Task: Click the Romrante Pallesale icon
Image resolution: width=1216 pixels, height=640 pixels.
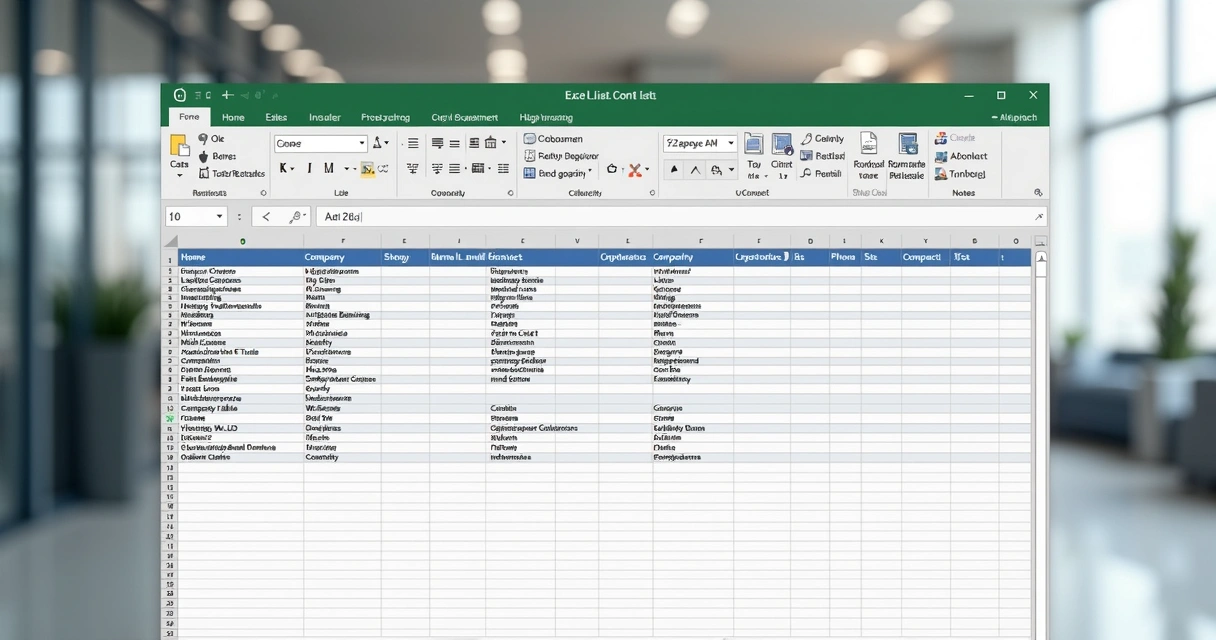Action: (x=907, y=144)
